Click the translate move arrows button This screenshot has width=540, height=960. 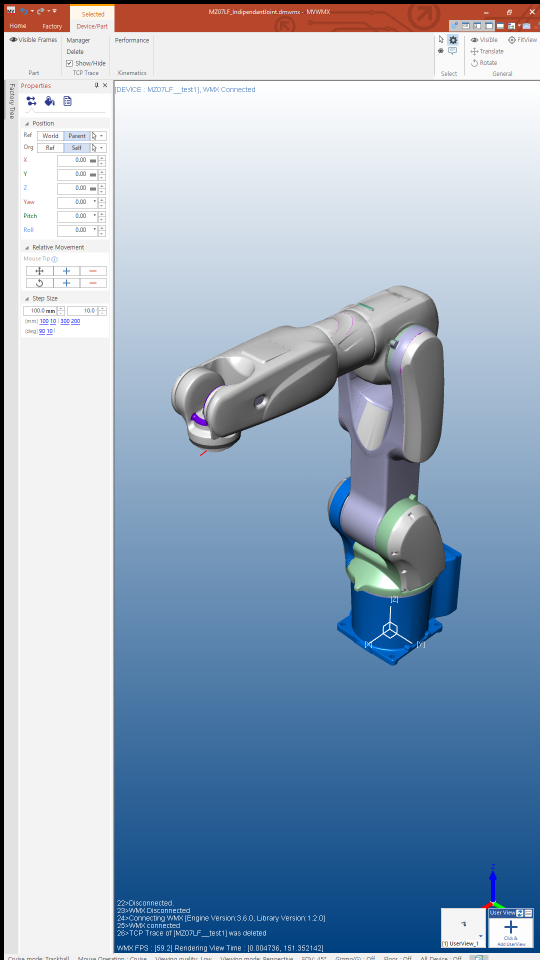[40, 271]
